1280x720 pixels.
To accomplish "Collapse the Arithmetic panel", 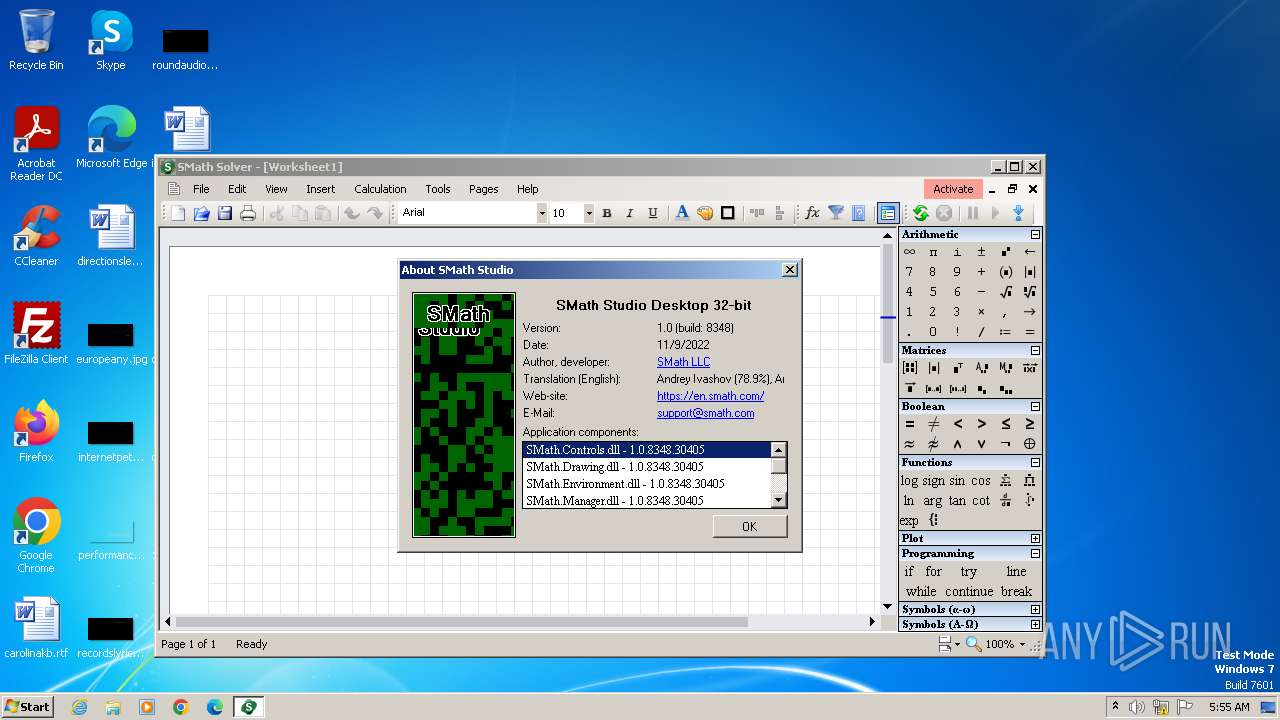I will pos(1035,235).
